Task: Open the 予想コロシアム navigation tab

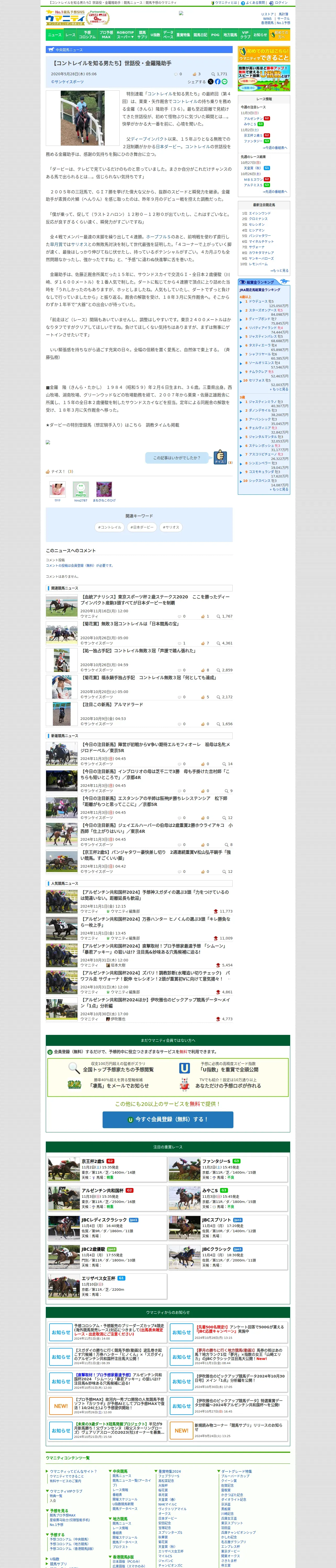Action: (x=87, y=35)
